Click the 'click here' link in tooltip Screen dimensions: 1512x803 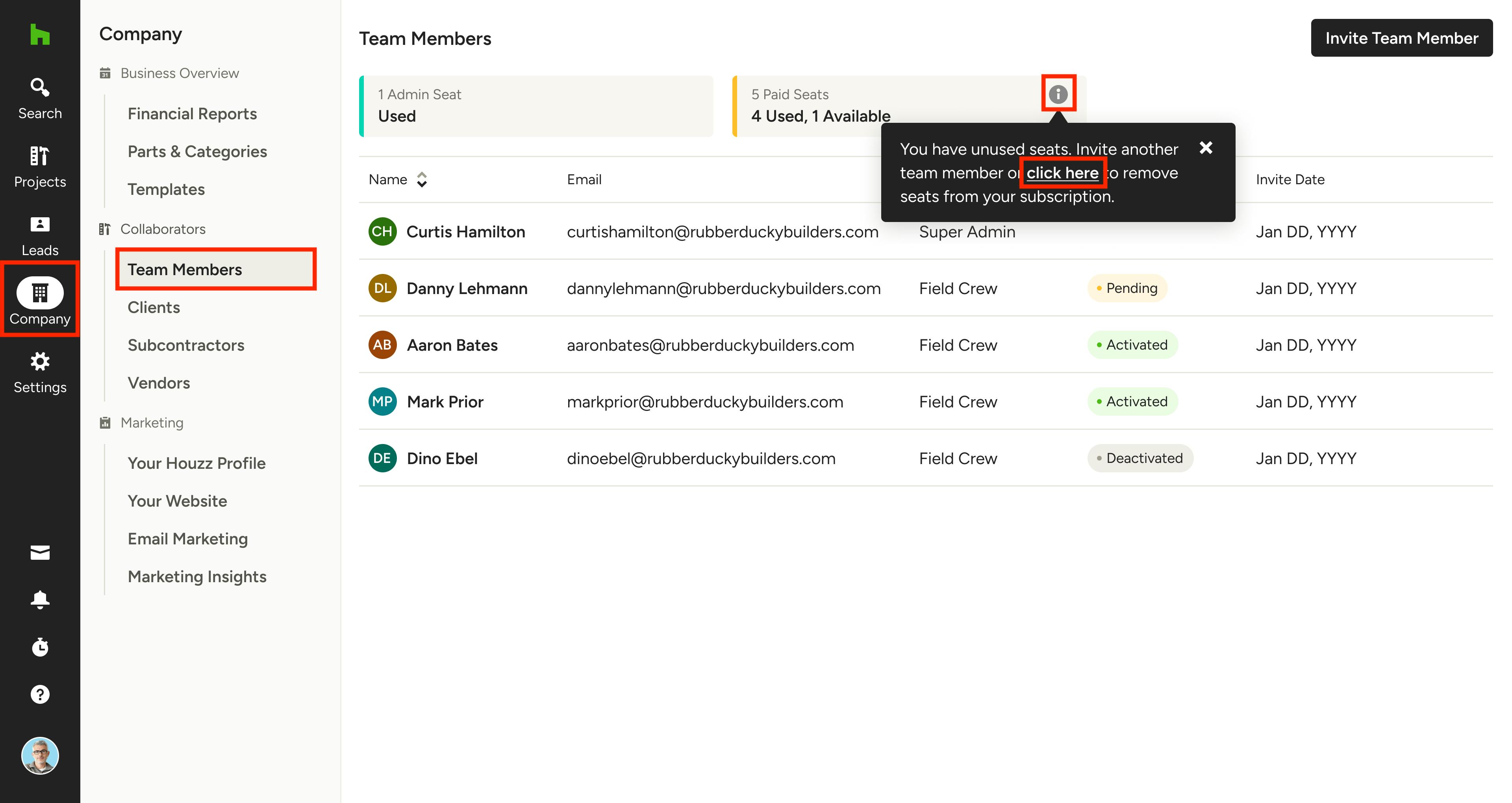[x=1062, y=173]
